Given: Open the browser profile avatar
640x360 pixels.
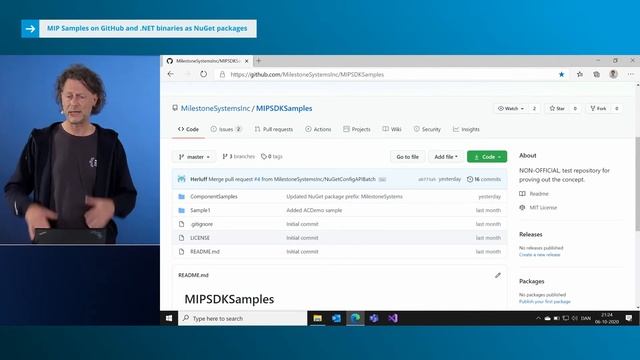Looking at the screenshot, I should pyautogui.click(x=613, y=74).
